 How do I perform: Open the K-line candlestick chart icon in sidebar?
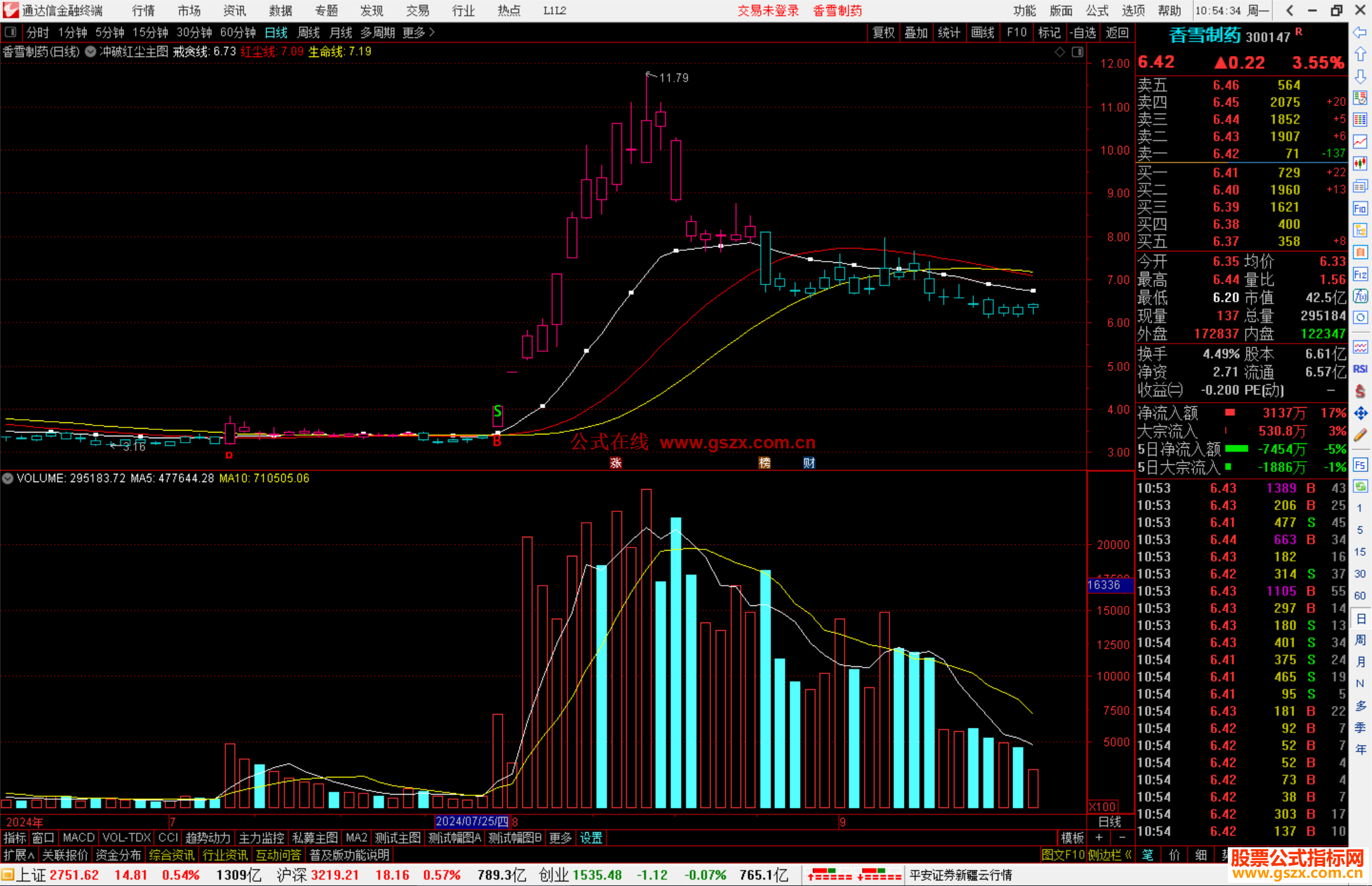click(1360, 163)
